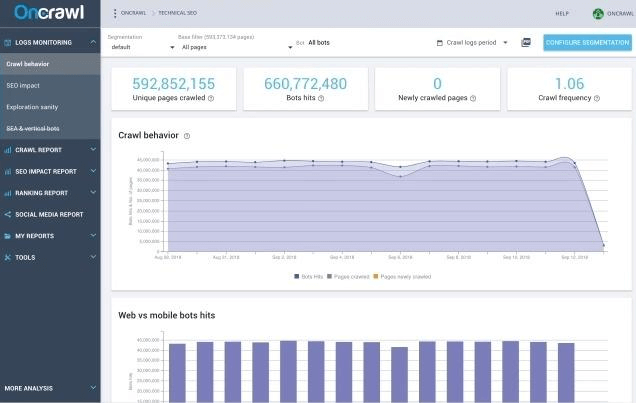Select SEA & vertical bots in sidebar
Screen dimensions: 636x403
click(x=50, y=129)
